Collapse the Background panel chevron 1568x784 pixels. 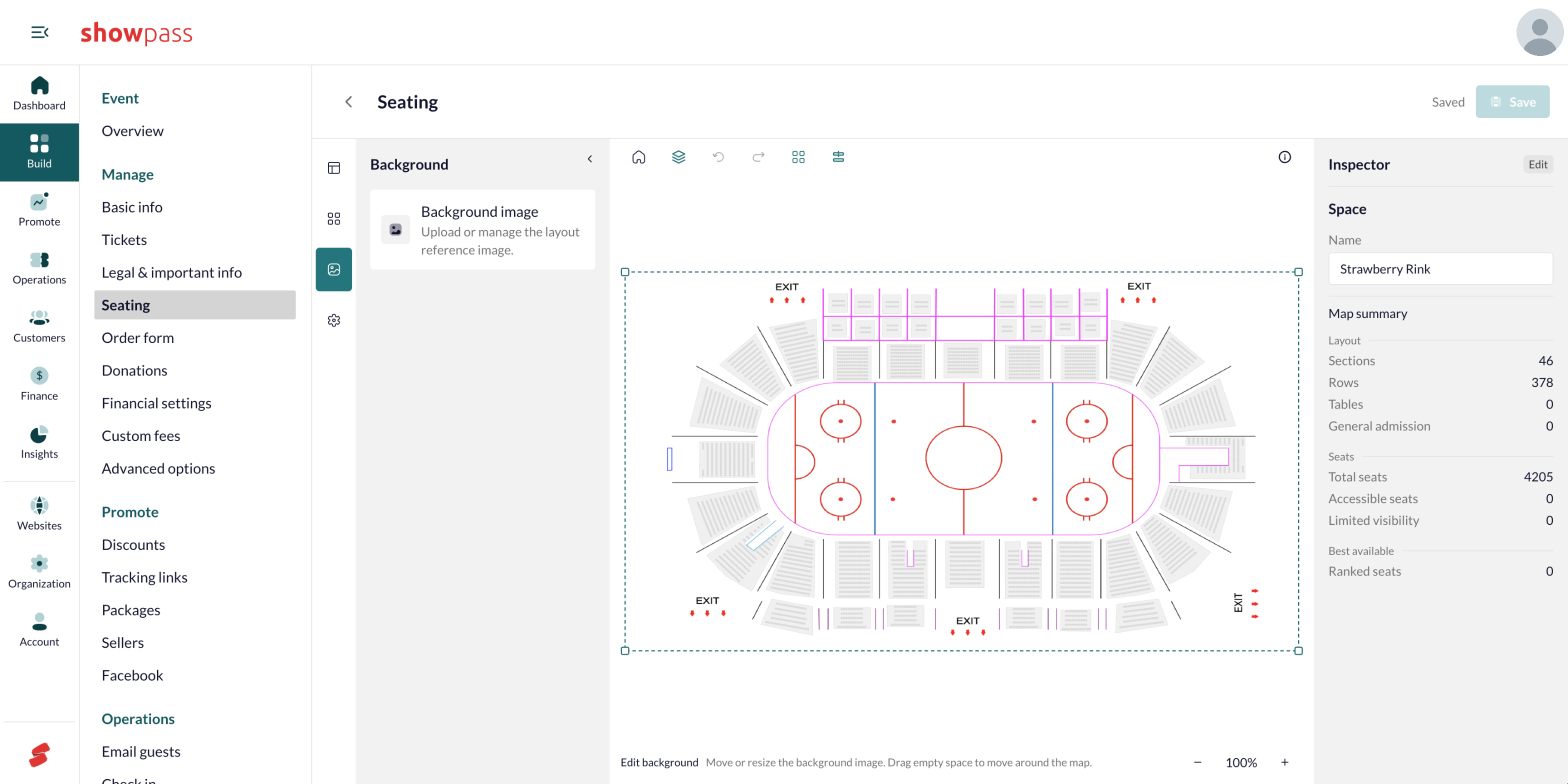589,159
